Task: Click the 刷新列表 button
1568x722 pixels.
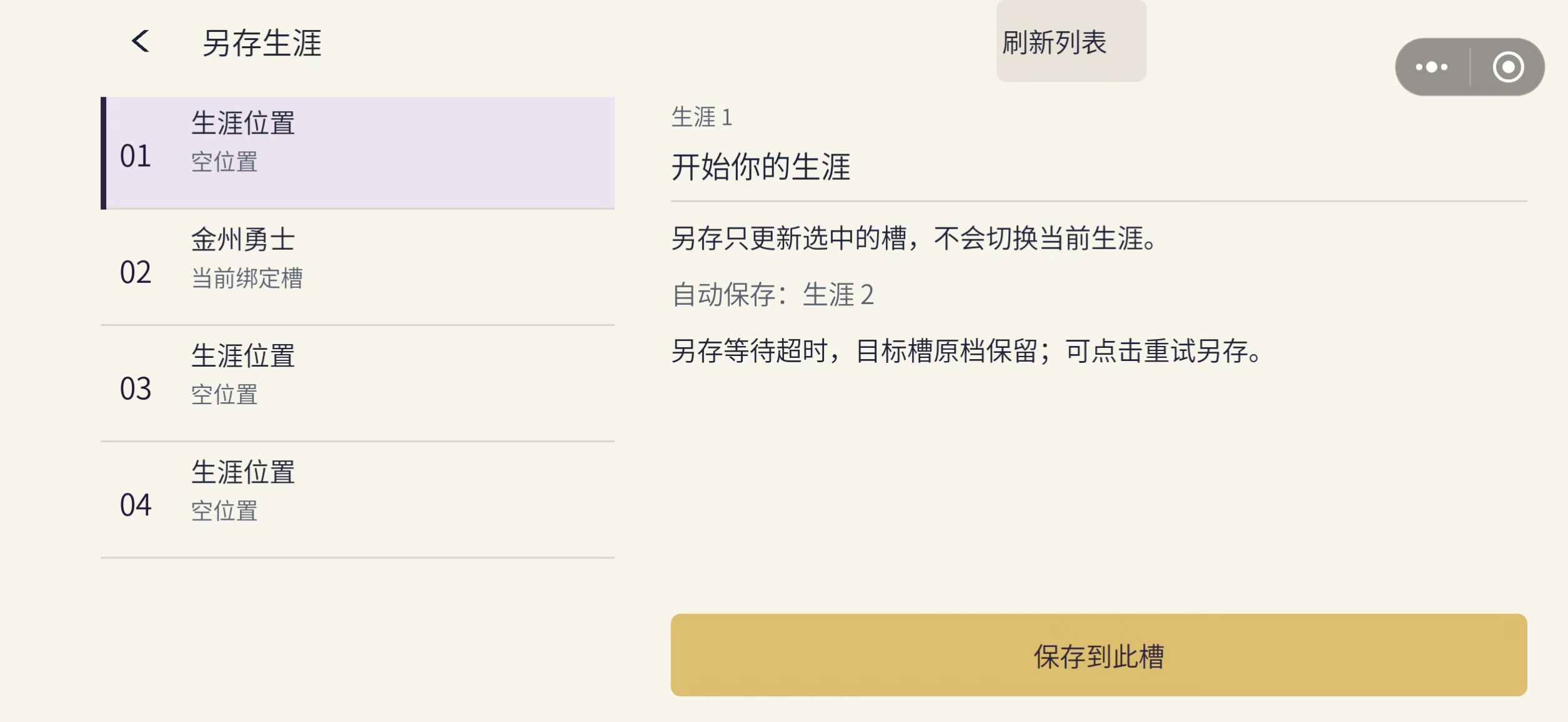Action: click(1071, 41)
